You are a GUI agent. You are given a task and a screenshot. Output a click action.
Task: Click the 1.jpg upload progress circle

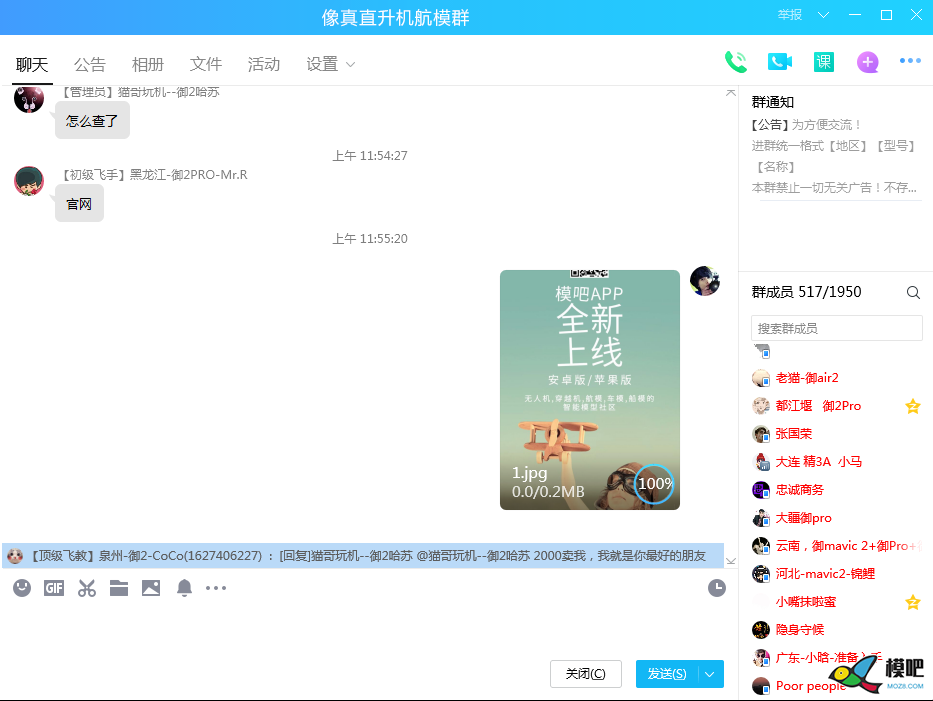click(654, 484)
